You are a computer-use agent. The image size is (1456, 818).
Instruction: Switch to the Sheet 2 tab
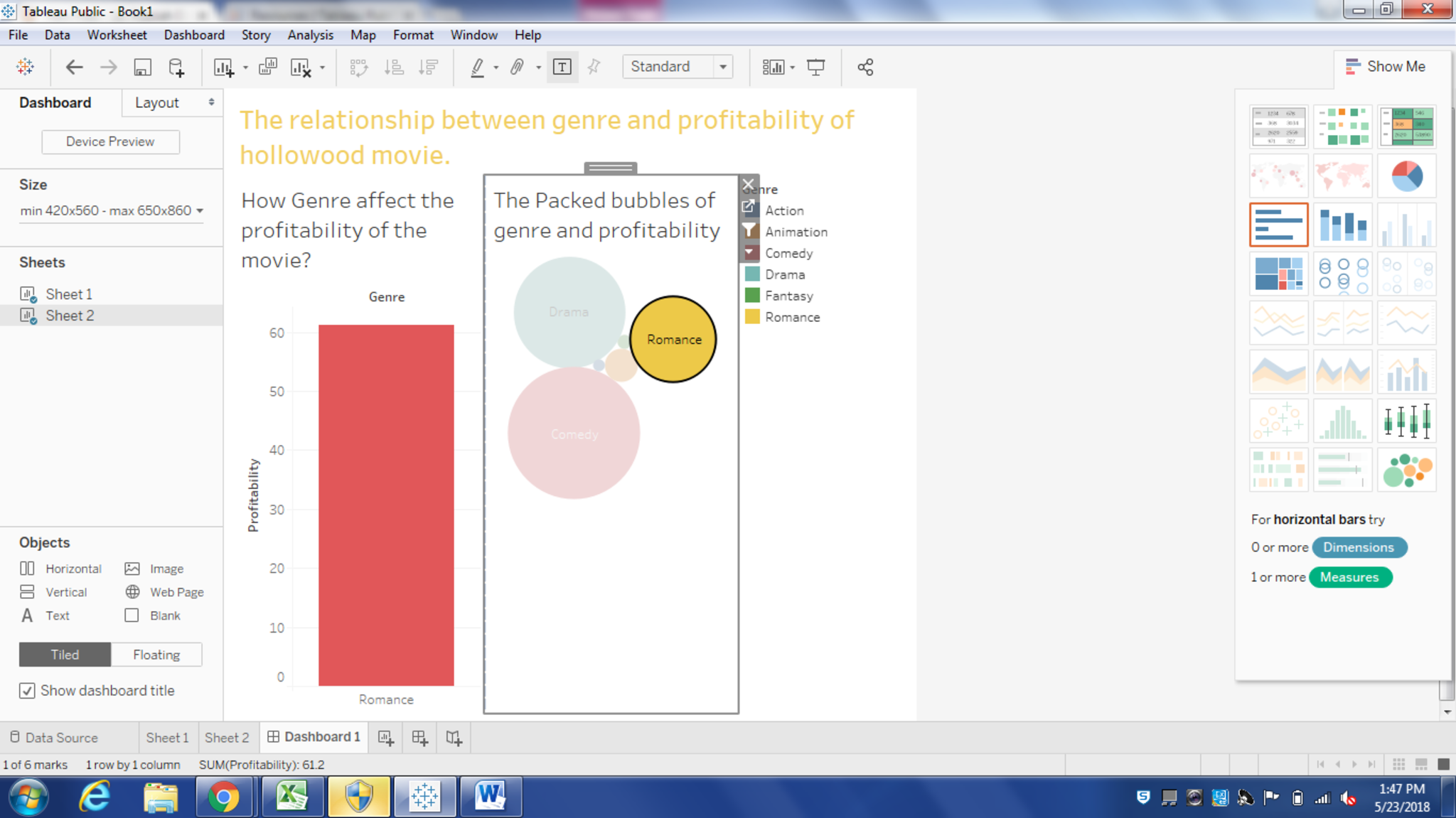tap(227, 738)
